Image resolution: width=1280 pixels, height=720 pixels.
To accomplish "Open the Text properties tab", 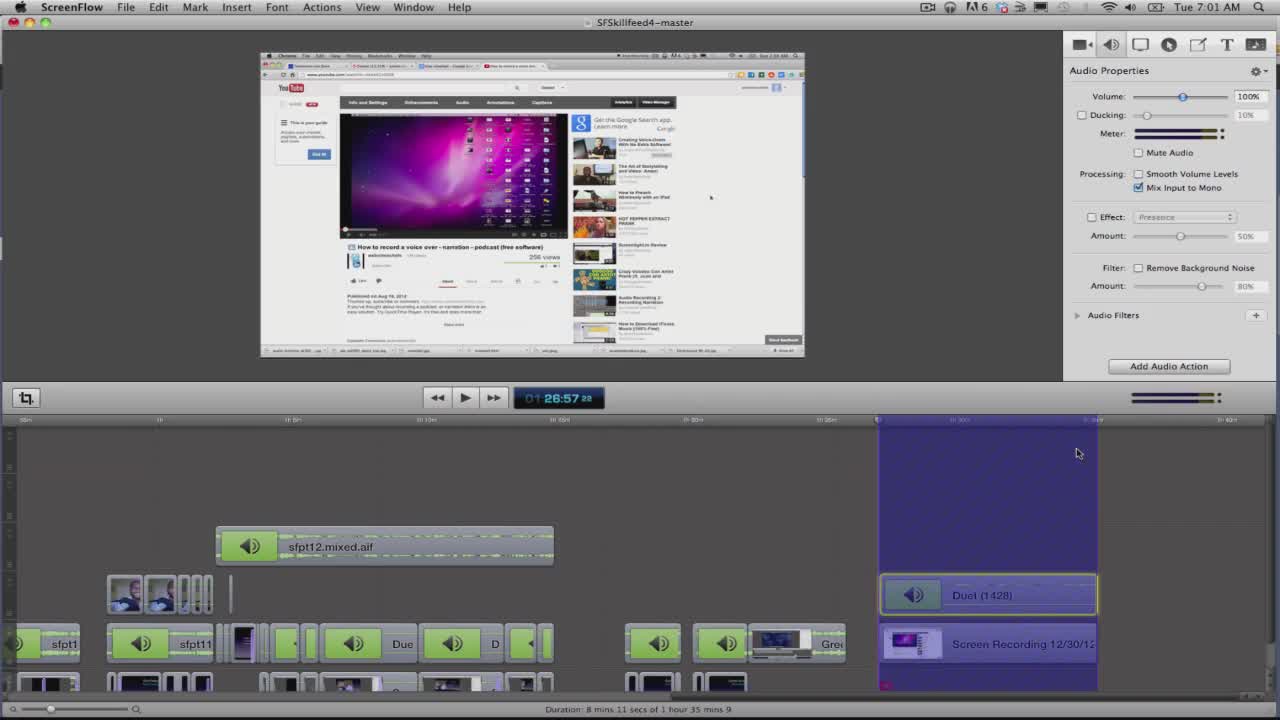I will coord(1227,45).
